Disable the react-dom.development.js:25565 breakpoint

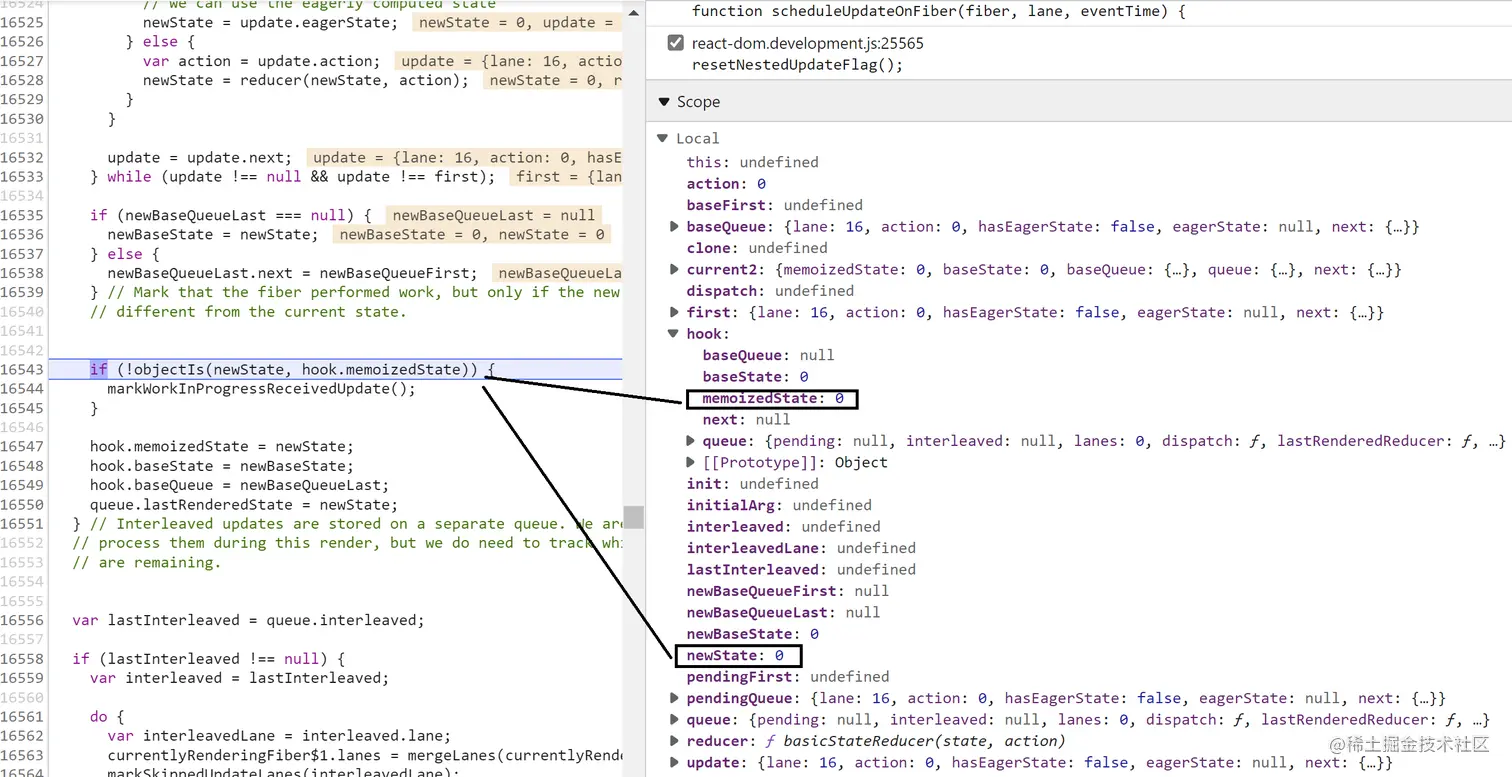(675, 42)
